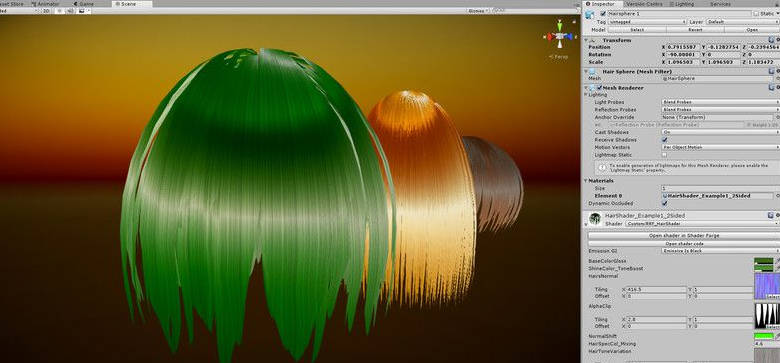Open the Emission GI dropdown

point(721,251)
